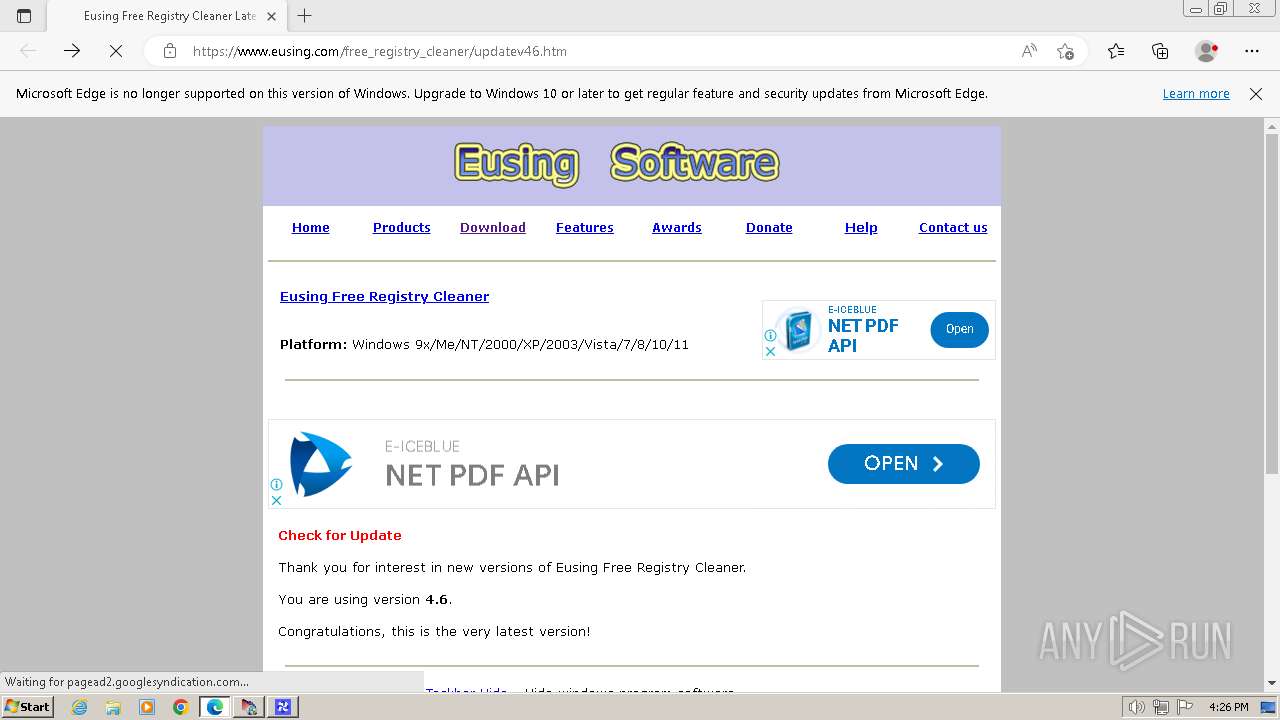The height and width of the screenshot is (720, 1280).
Task: Open the Donate page
Action: tap(769, 228)
